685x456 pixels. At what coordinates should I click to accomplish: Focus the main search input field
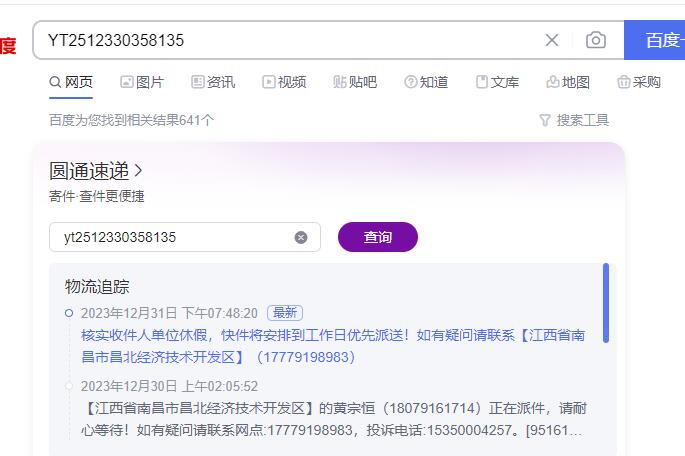(288, 40)
